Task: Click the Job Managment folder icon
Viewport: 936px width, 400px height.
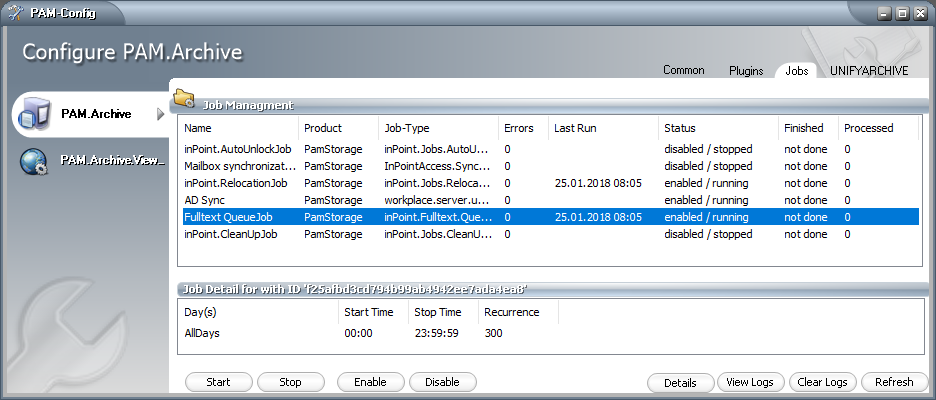Action: pos(184,98)
